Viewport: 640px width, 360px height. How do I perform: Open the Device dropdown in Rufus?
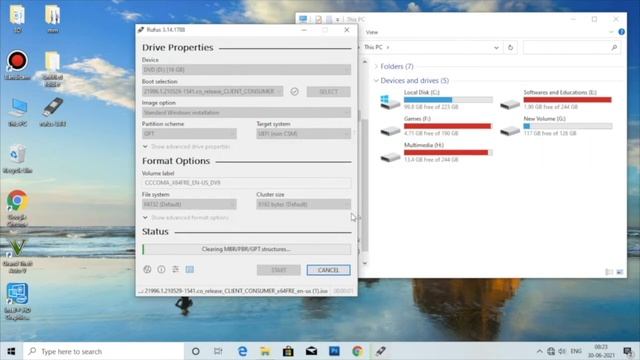coord(246,70)
